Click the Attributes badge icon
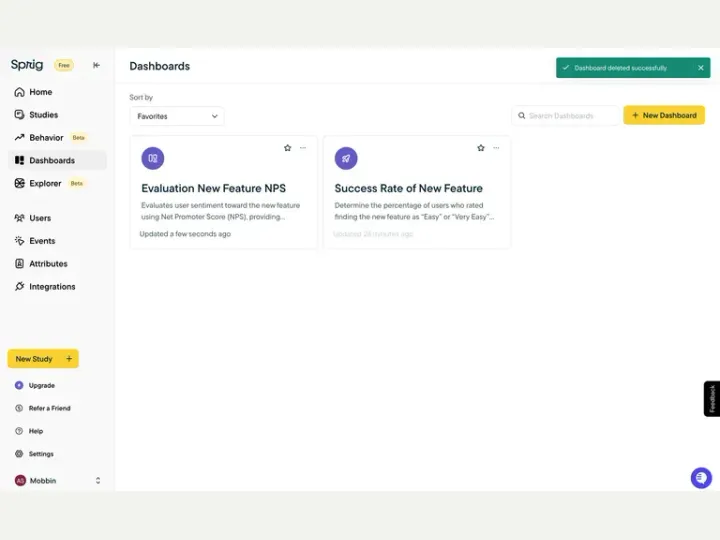The width and height of the screenshot is (720, 540). click(19, 264)
